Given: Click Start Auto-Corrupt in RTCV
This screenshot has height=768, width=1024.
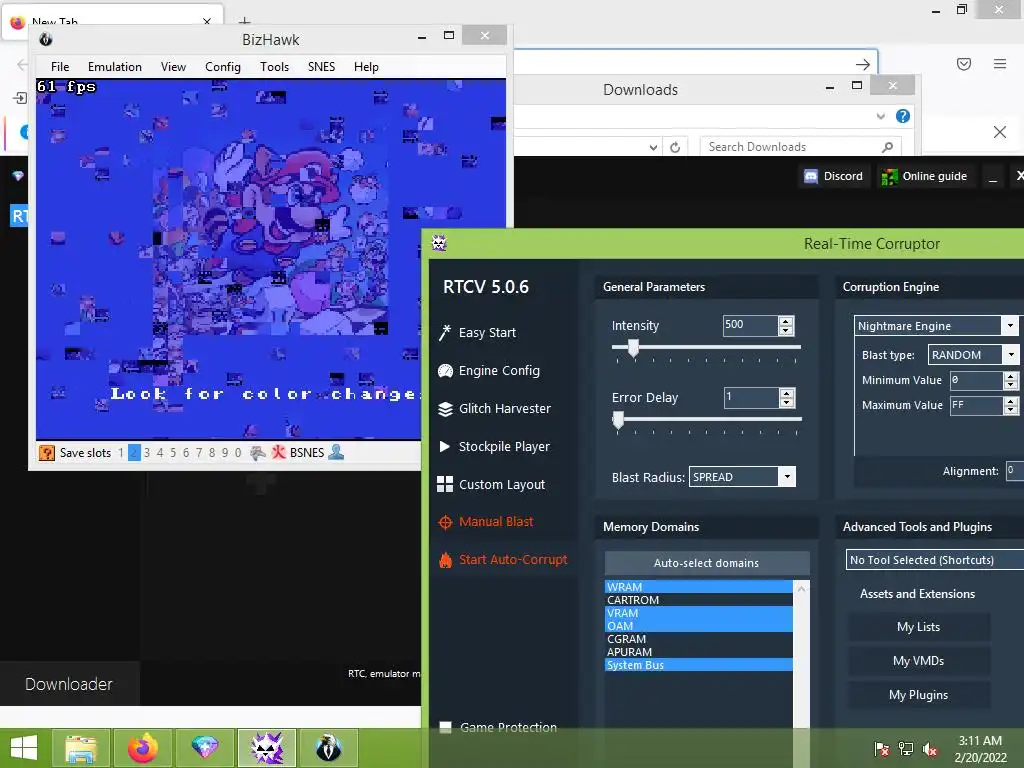Looking at the screenshot, I should point(503,560).
